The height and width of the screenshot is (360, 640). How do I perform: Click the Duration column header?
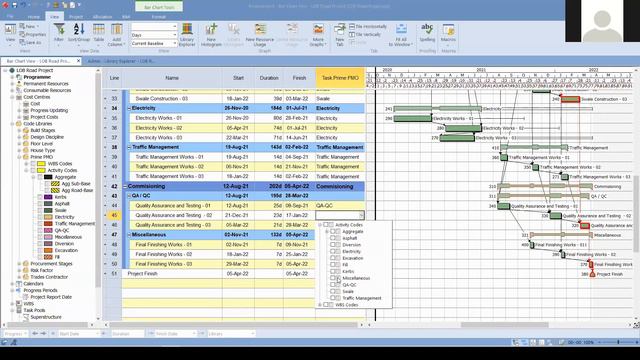point(269,78)
